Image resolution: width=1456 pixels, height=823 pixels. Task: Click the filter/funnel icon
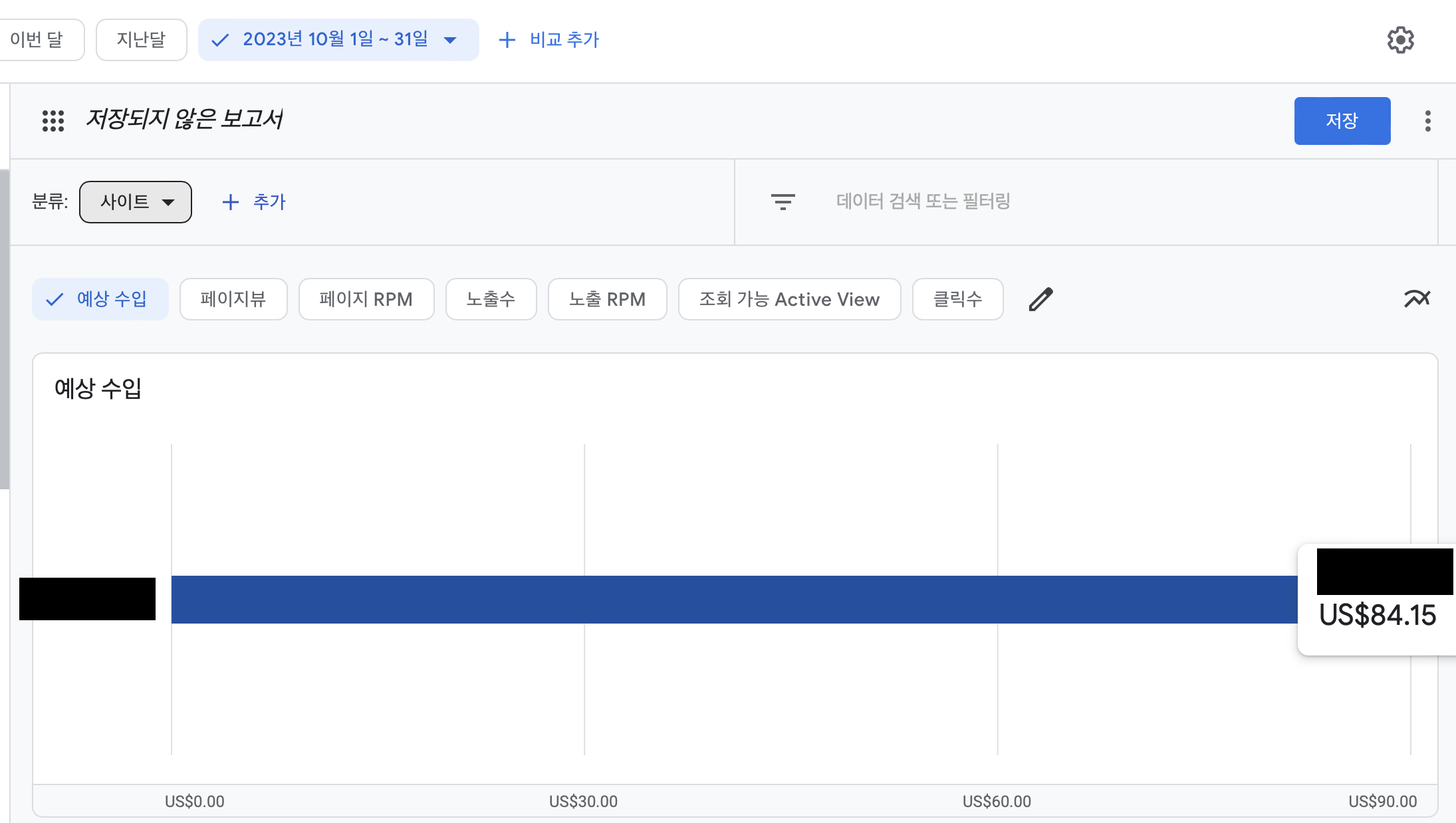(x=783, y=201)
